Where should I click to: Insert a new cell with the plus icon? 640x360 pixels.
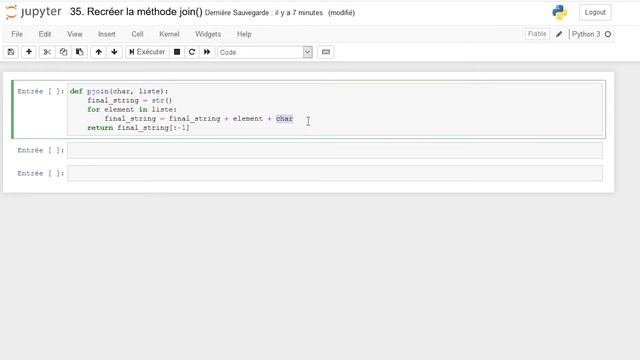click(x=29, y=52)
